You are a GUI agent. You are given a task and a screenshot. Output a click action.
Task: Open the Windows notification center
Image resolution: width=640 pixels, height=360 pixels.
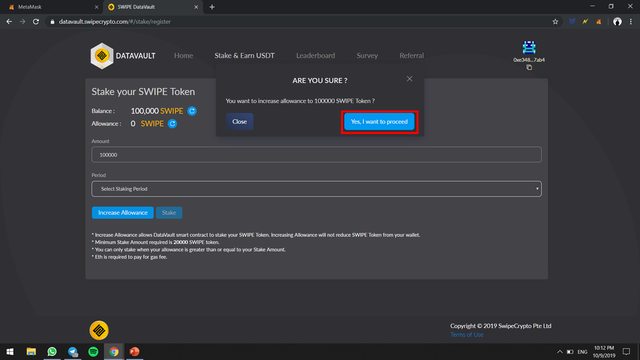(x=626, y=351)
